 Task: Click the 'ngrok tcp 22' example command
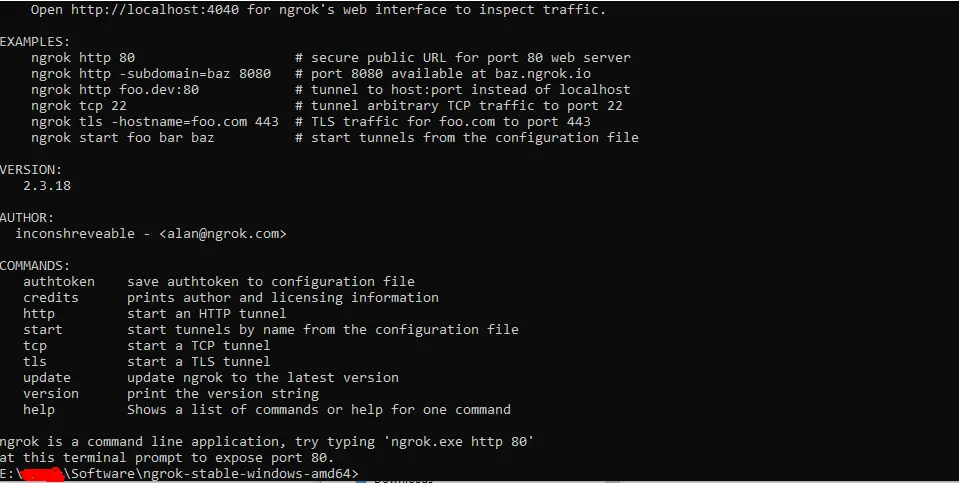coord(79,106)
